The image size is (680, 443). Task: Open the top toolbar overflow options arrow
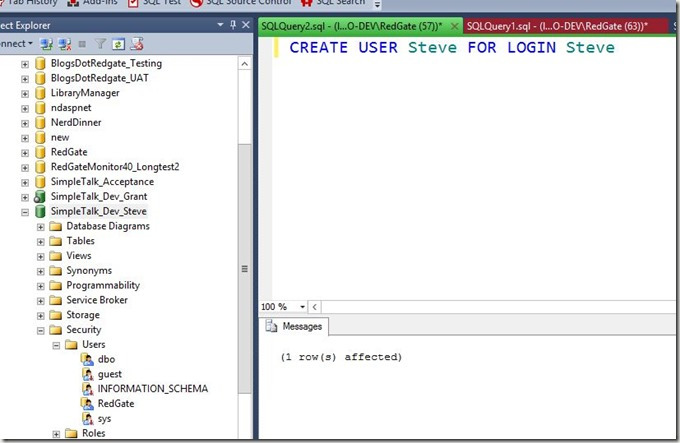tap(377, 5)
